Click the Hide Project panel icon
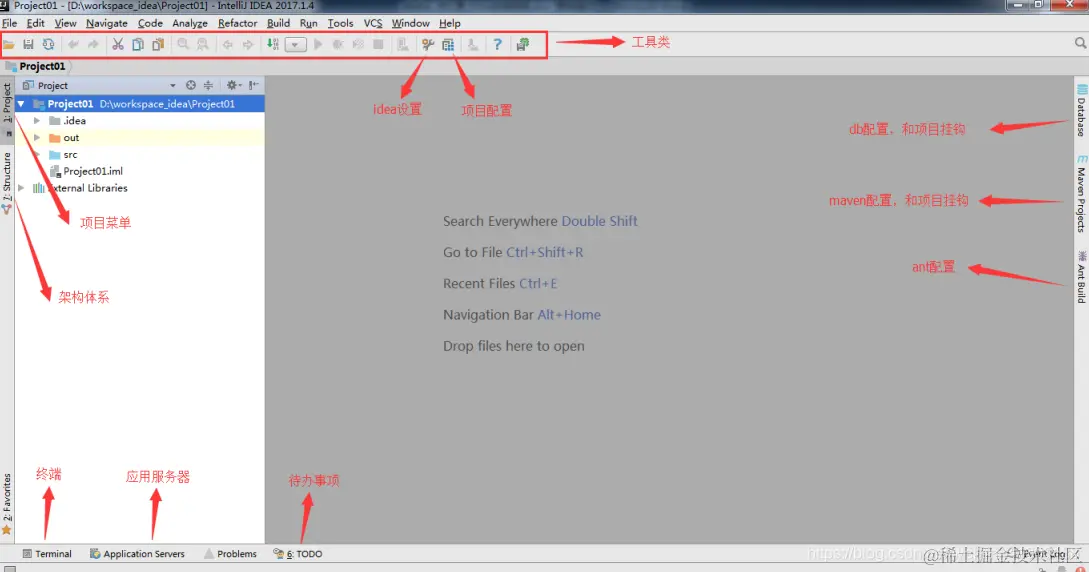 pos(253,85)
